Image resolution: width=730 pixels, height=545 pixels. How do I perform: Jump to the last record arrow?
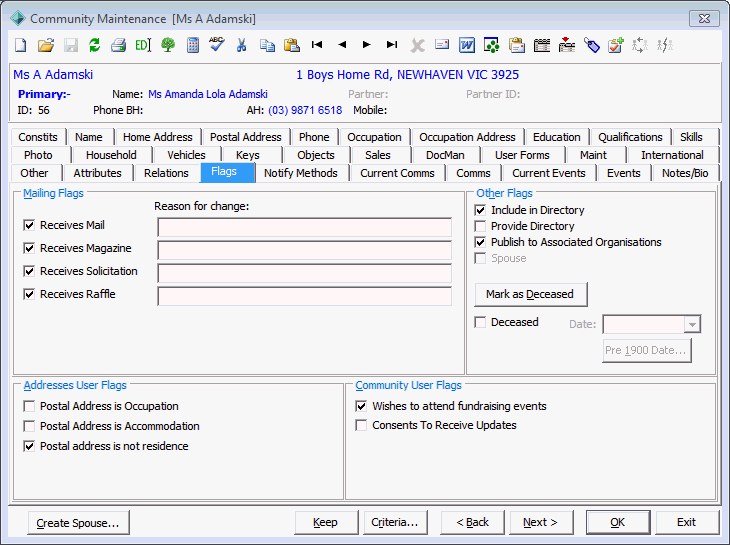(392, 45)
